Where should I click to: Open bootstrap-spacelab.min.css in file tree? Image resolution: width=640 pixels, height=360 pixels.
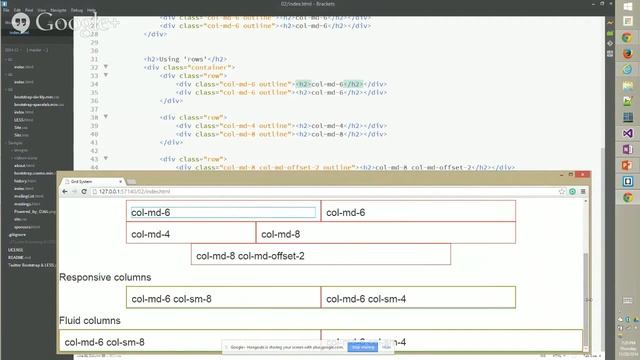tap(39, 104)
